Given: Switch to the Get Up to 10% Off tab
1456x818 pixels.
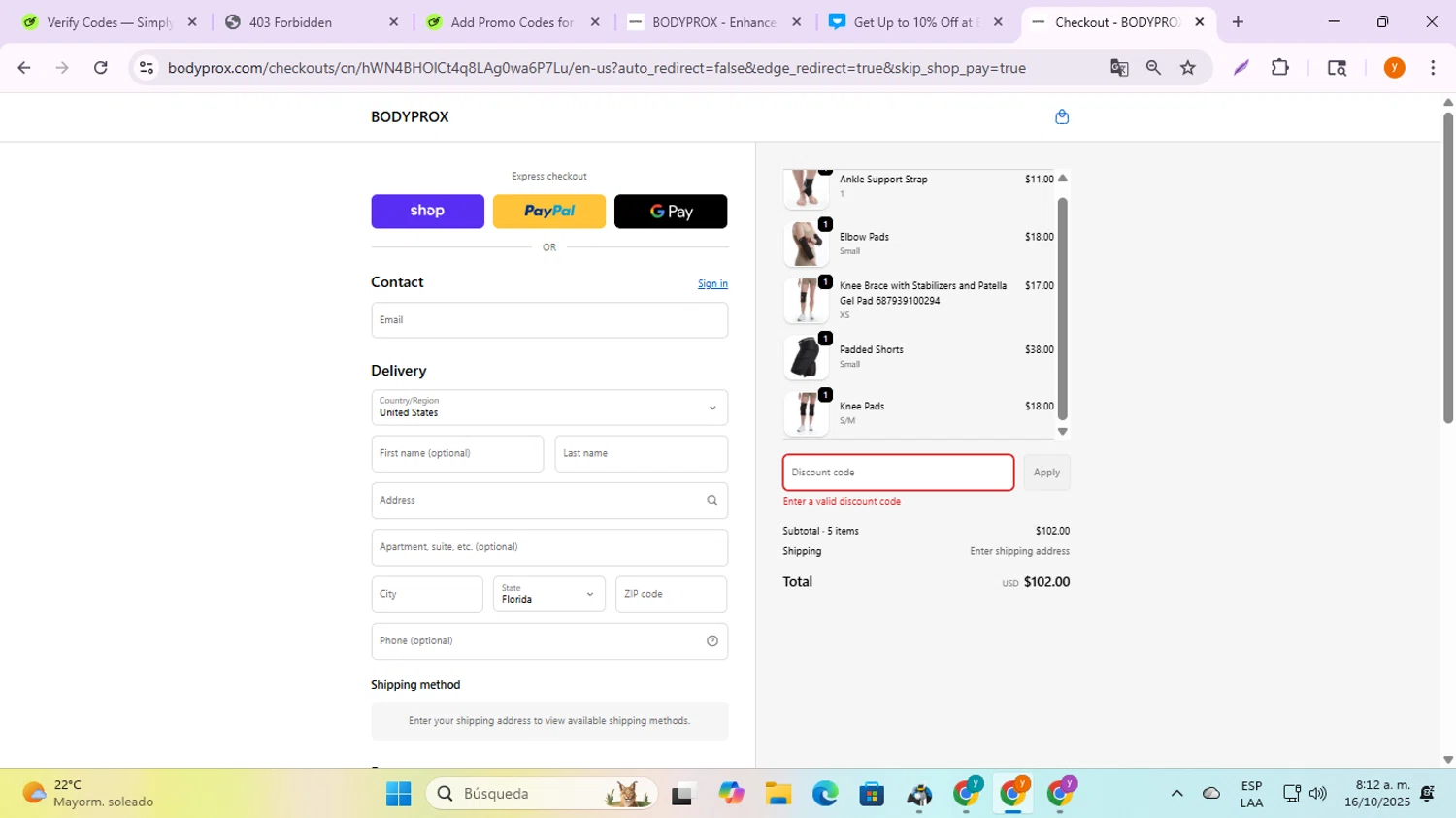Looking at the screenshot, I should point(915,22).
